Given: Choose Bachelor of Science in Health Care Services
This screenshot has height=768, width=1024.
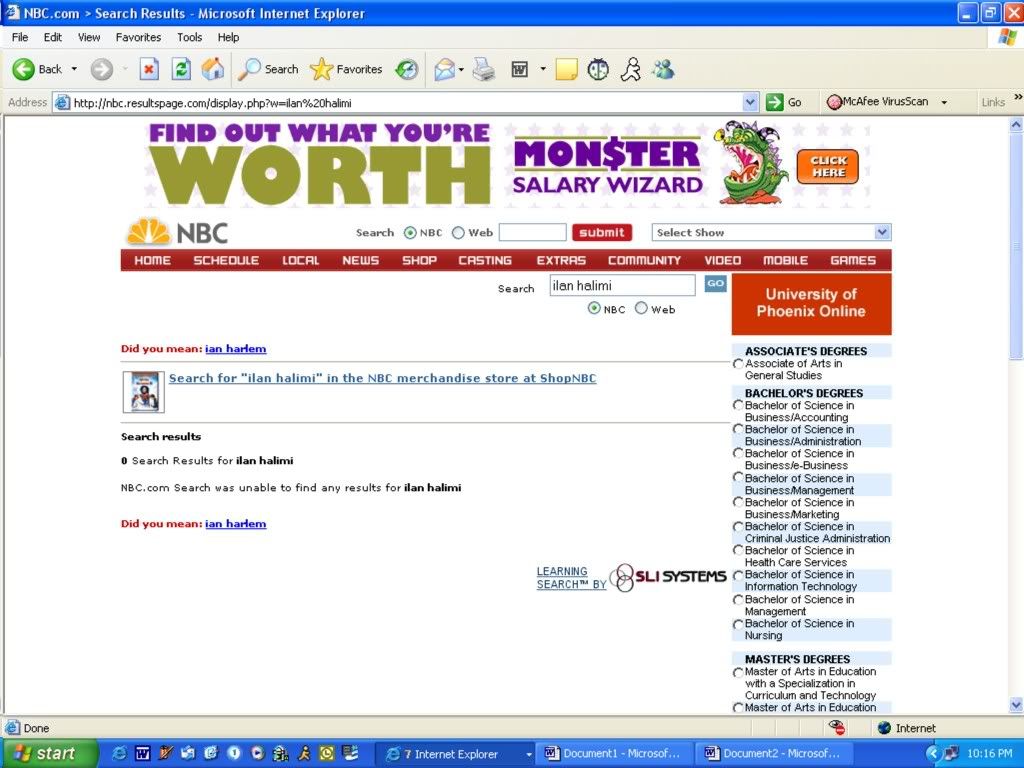Looking at the screenshot, I should pyautogui.click(x=738, y=551).
